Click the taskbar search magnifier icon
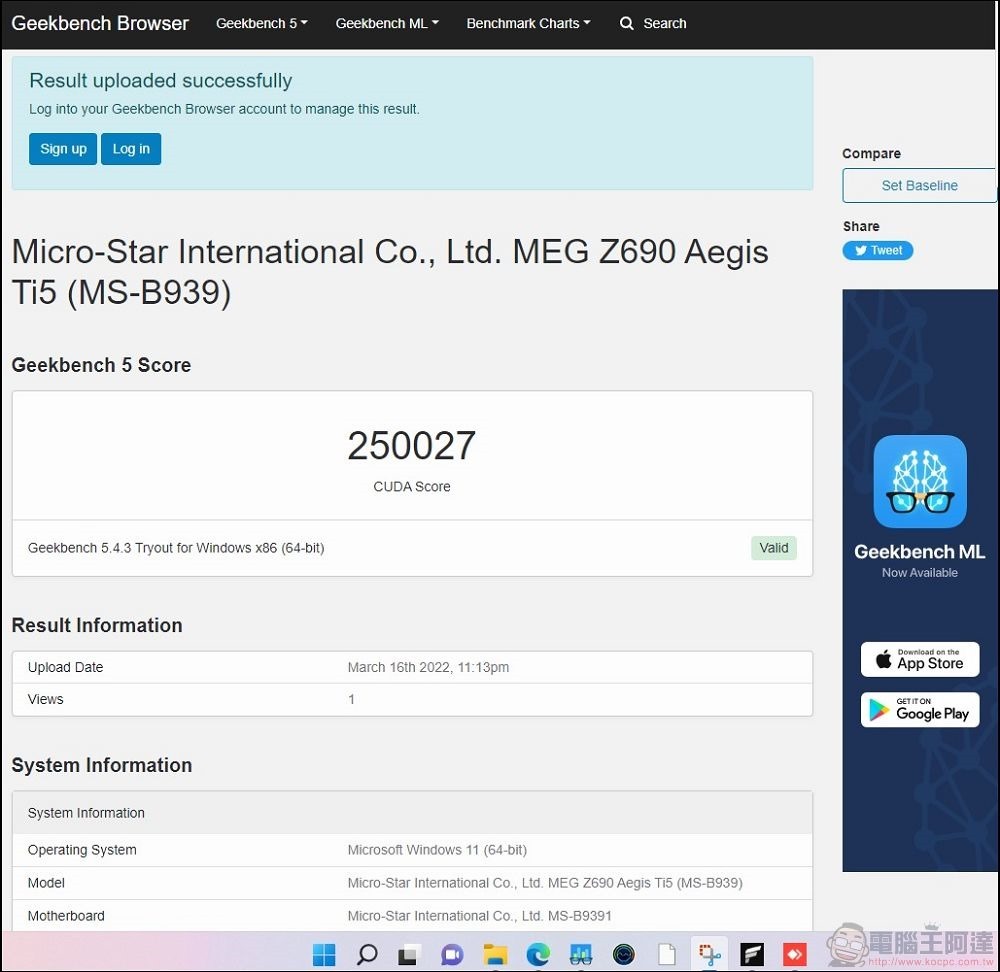 coord(367,954)
